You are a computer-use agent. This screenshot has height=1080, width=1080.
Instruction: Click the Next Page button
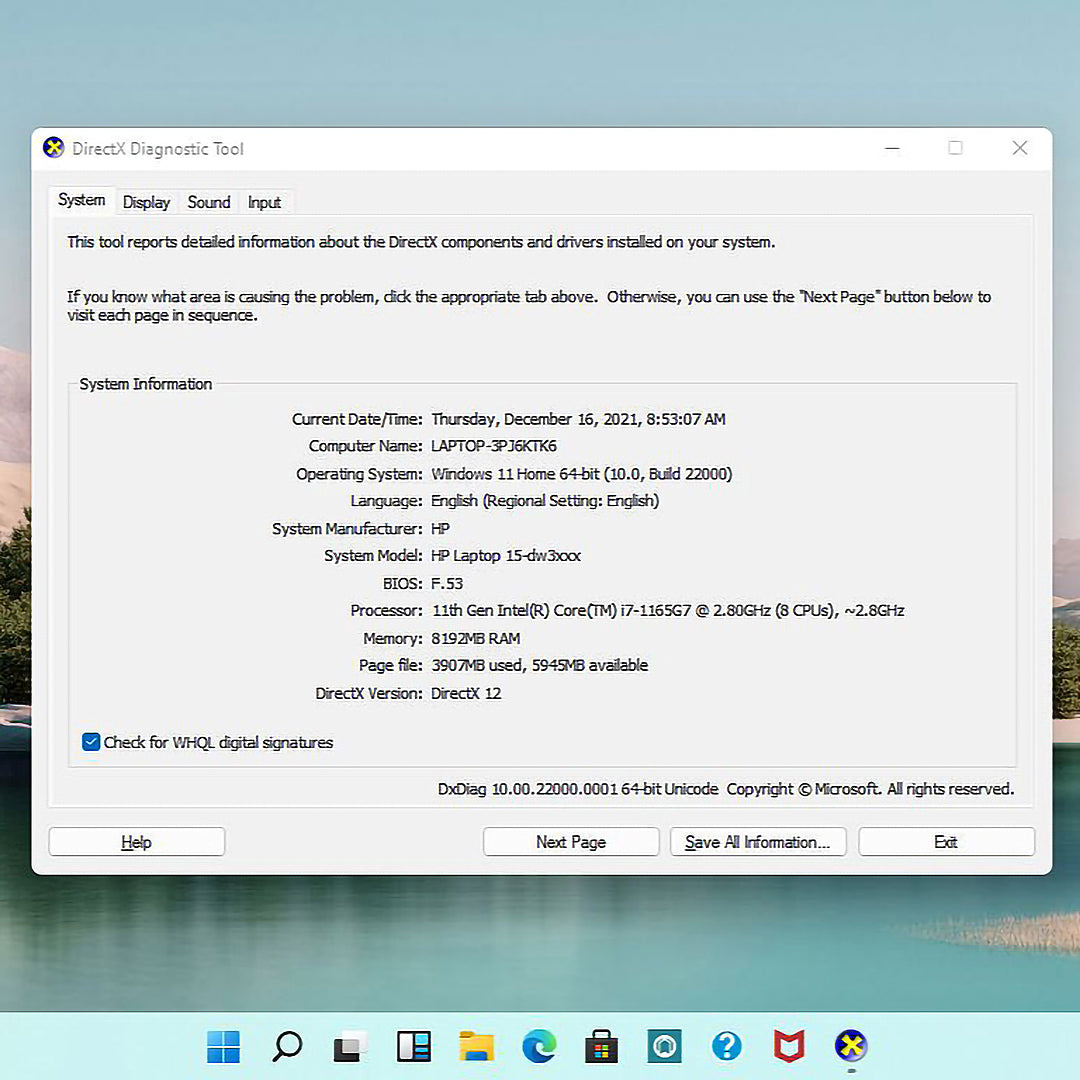[x=571, y=842]
